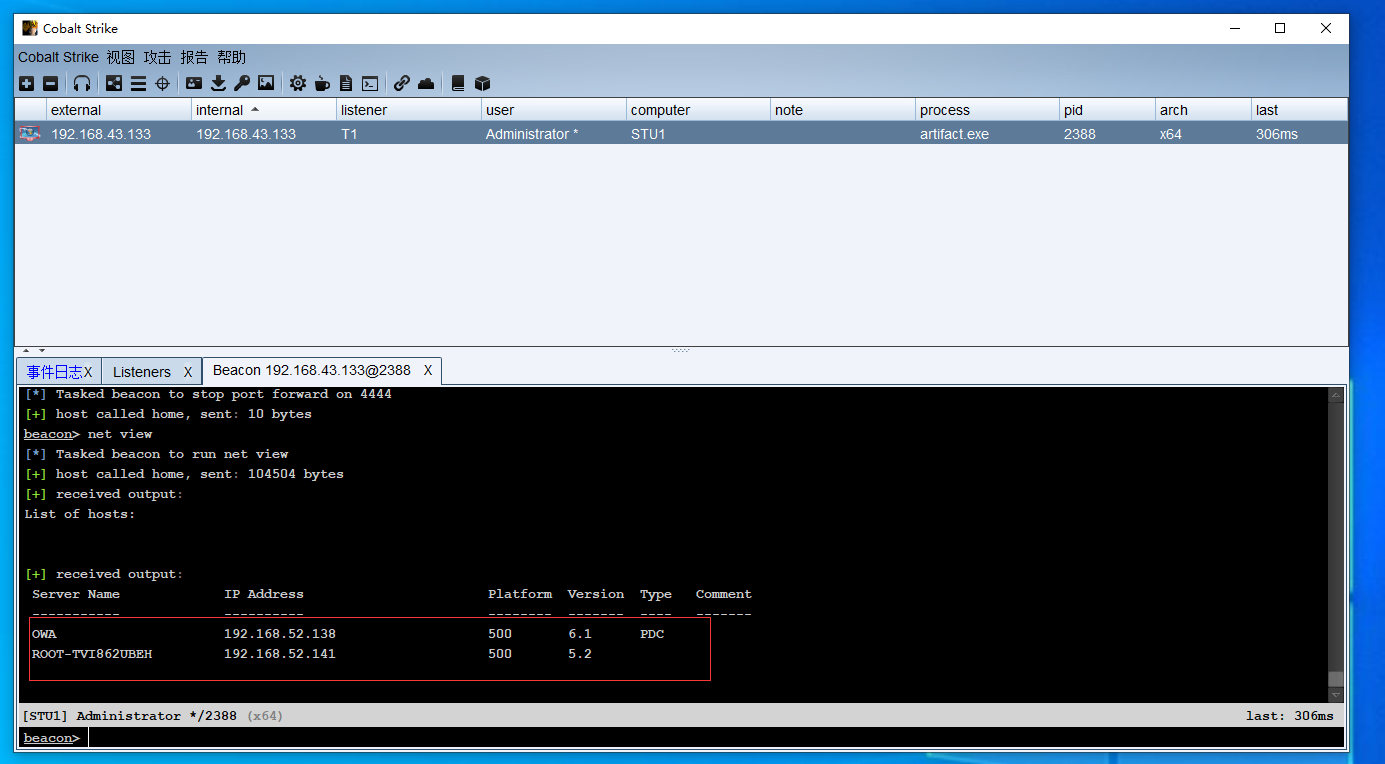Click the IP address 192.168.52.141 in console
The image size is (1385, 764).
pyautogui.click(x=280, y=654)
